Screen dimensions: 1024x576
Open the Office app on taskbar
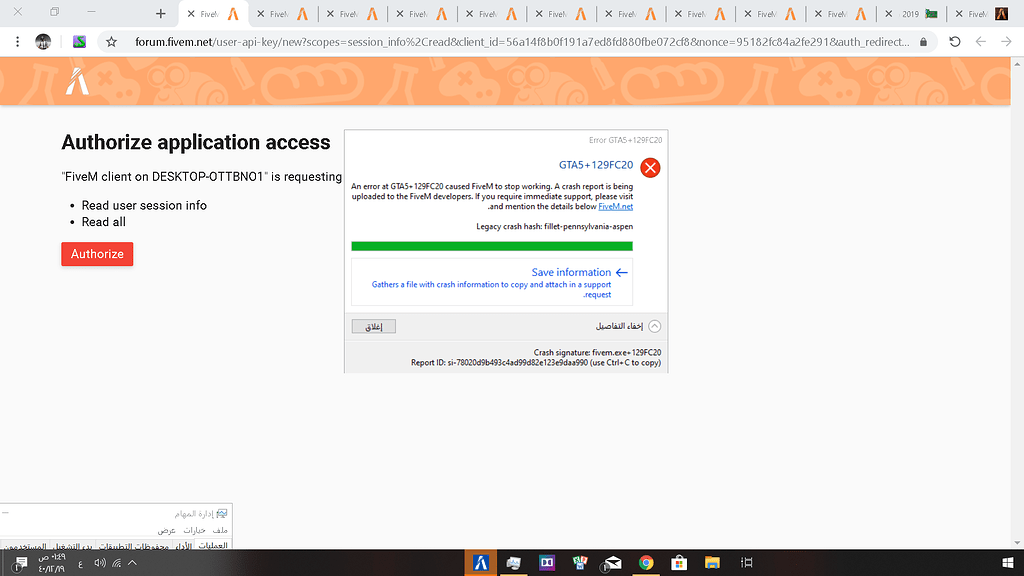point(579,563)
